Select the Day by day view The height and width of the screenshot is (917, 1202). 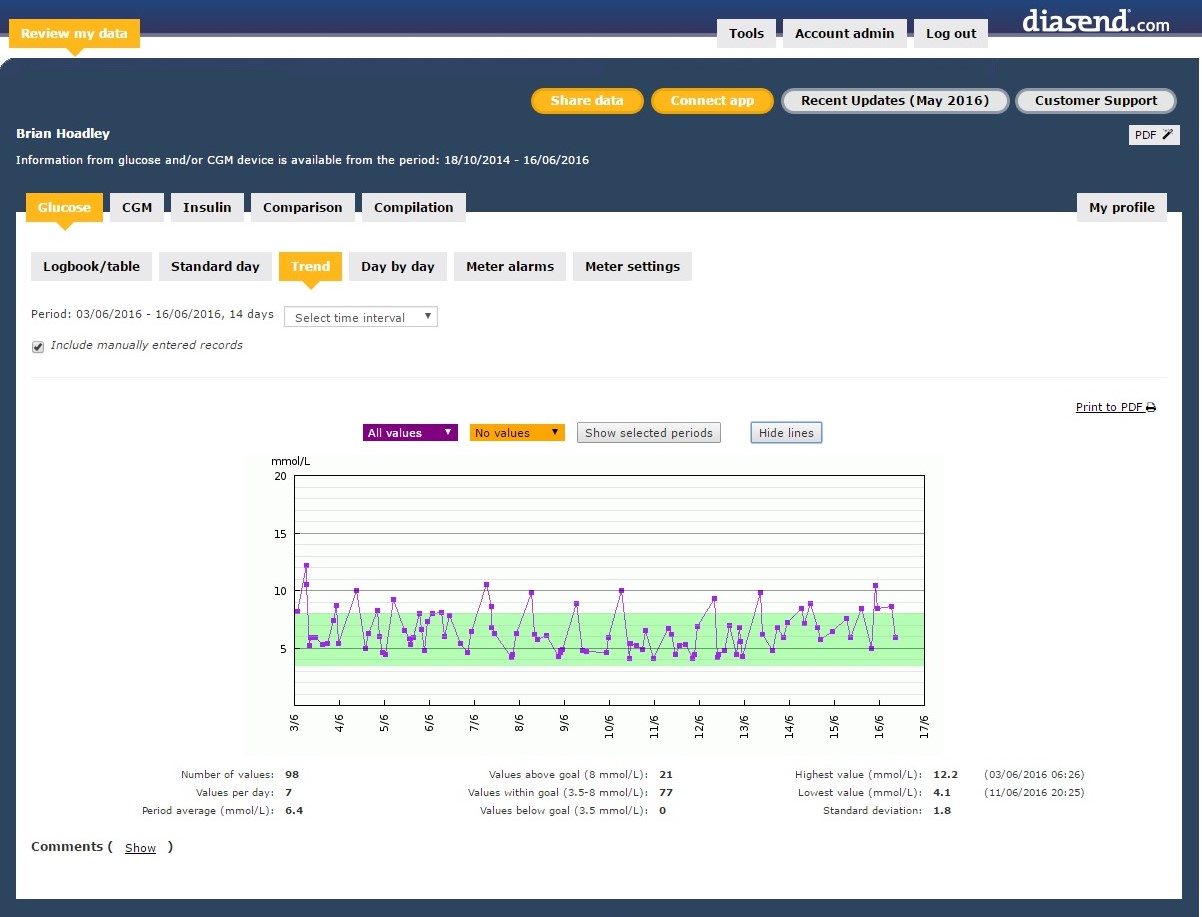(x=398, y=266)
